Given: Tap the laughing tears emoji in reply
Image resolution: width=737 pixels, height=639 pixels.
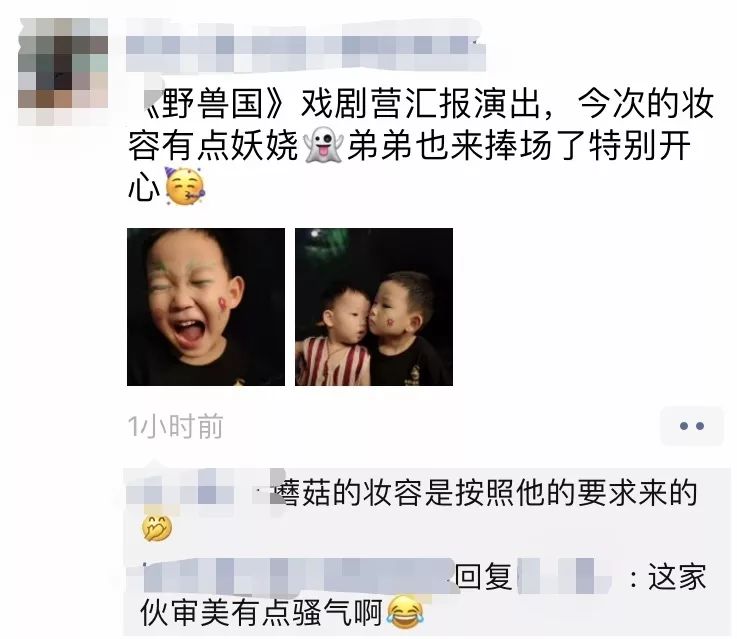Looking at the screenshot, I should click(x=405, y=612).
